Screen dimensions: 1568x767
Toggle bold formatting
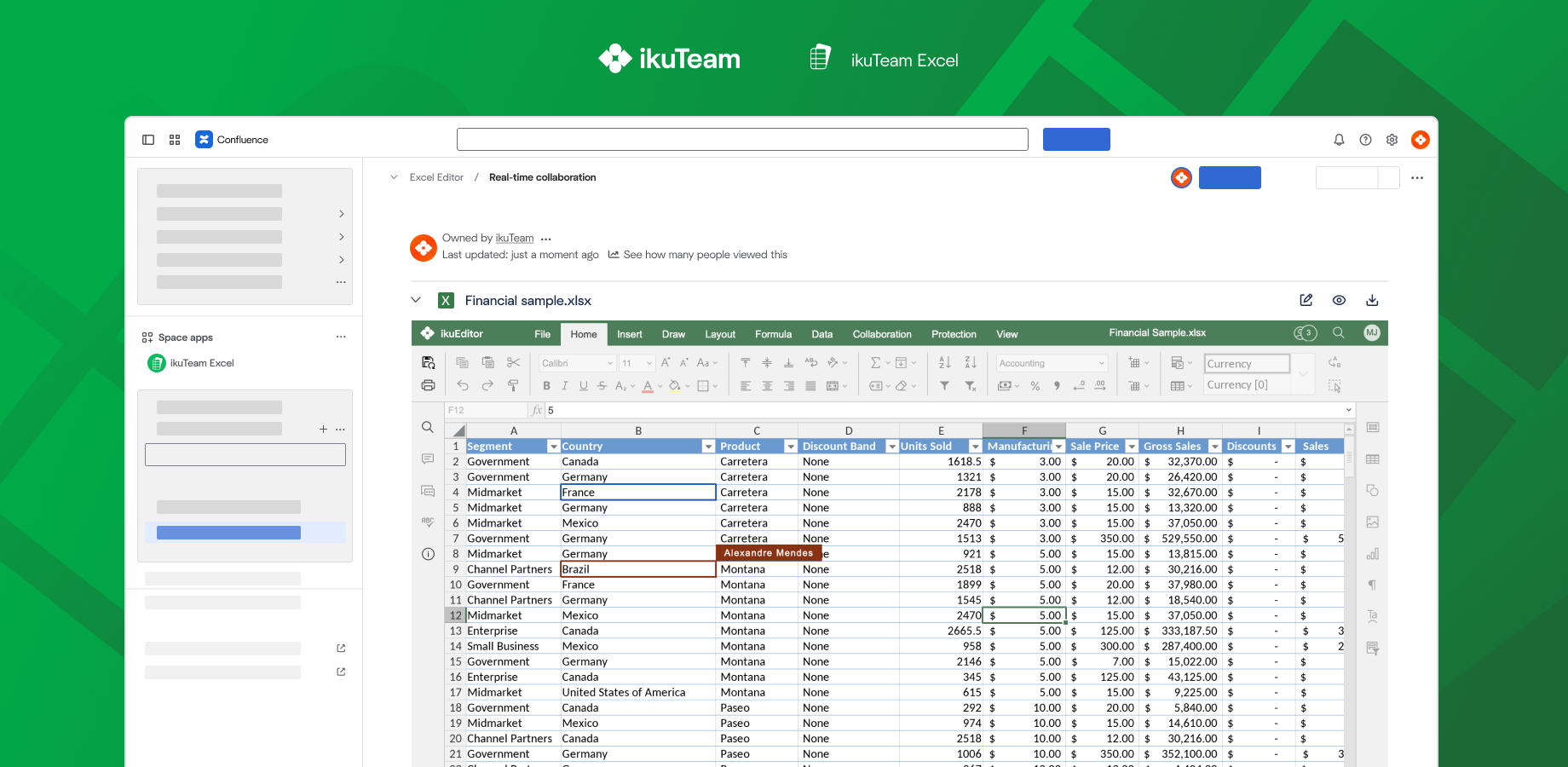point(546,386)
